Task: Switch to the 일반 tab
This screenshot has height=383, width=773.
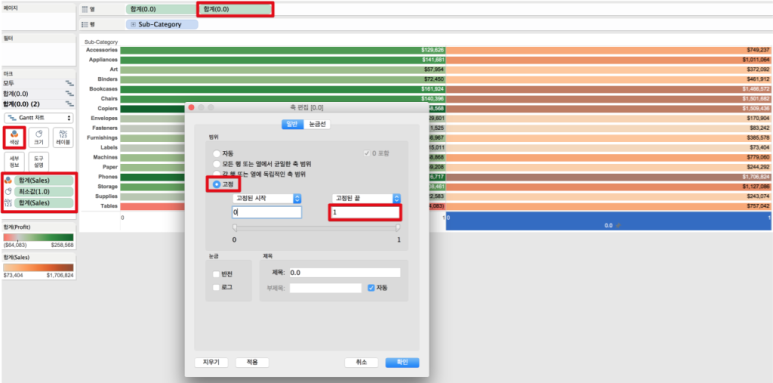Action: [293, 125]
